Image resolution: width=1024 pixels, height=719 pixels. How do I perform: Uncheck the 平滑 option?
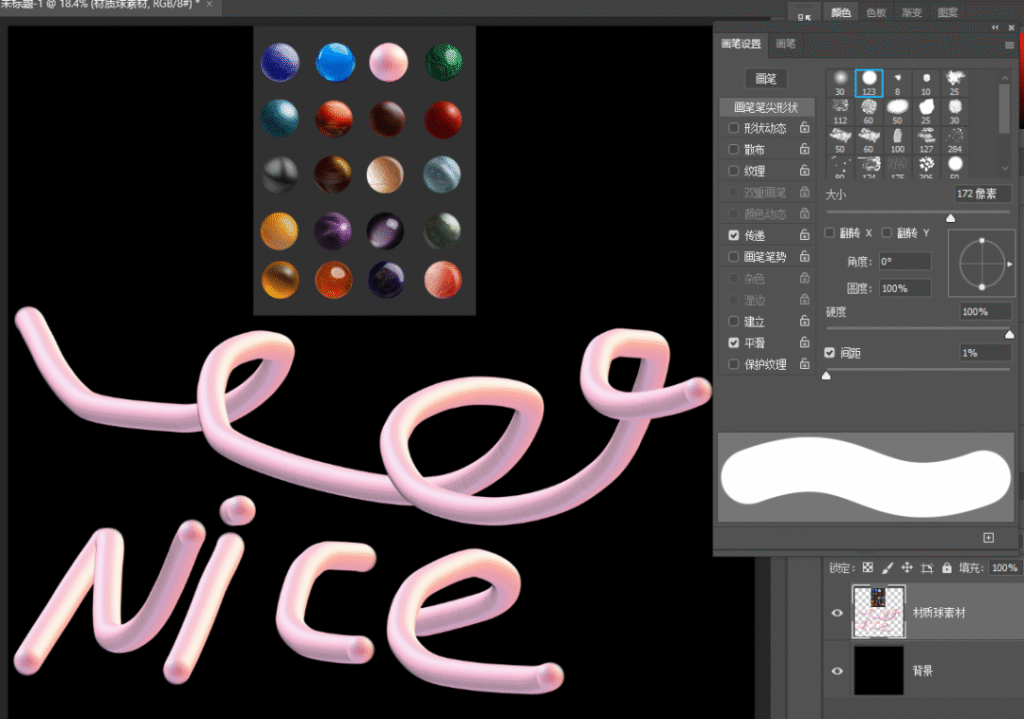pyautogui.click(x=733, y=343)
